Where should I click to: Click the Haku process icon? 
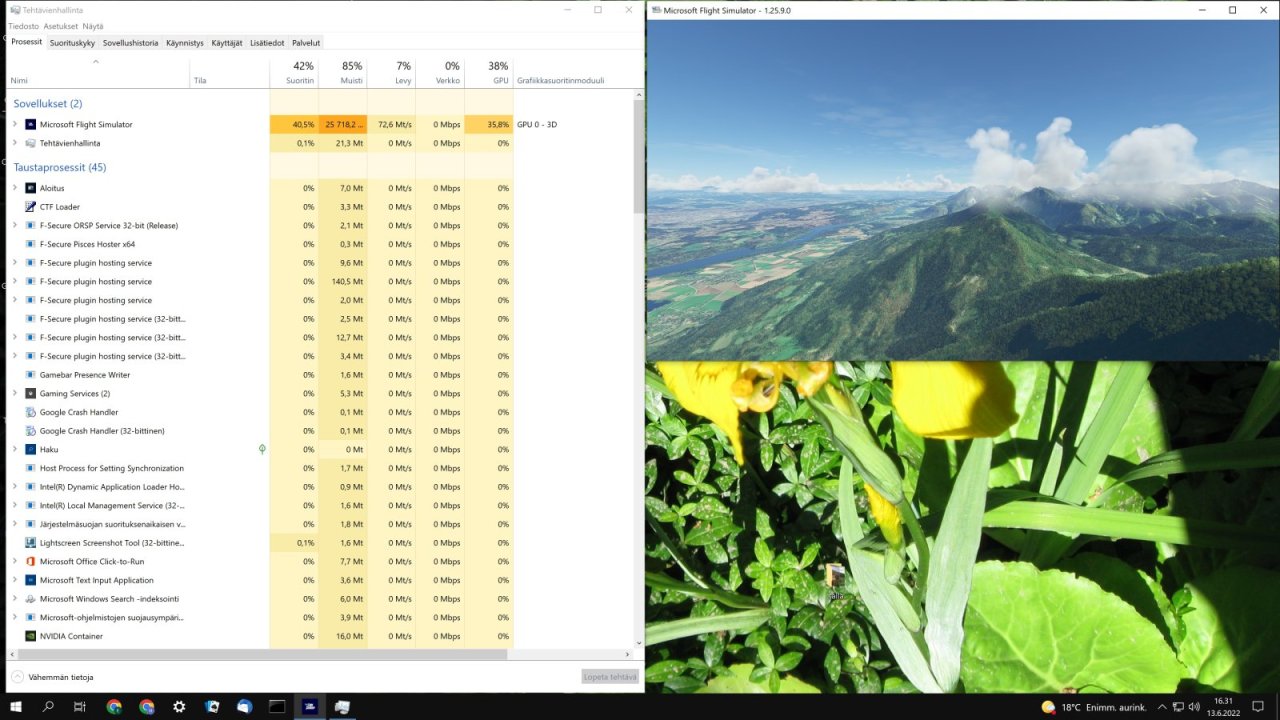click(31, 449)
